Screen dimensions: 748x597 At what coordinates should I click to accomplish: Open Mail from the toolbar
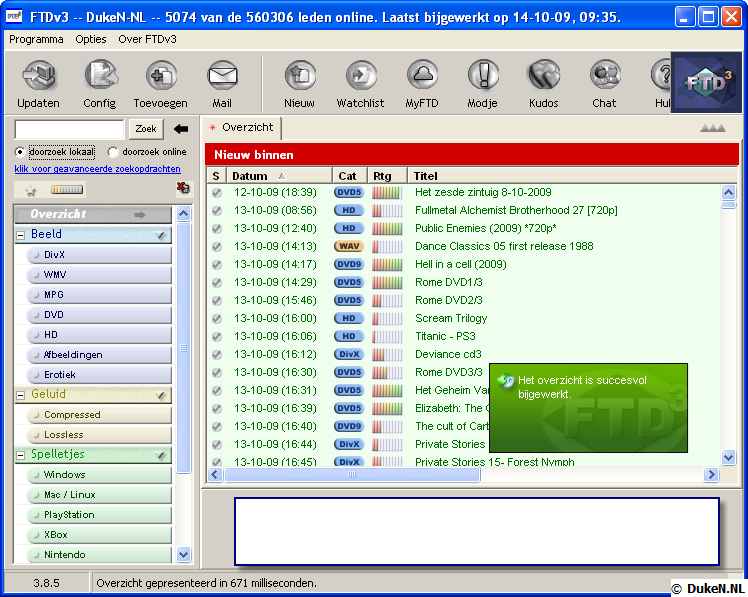(x=222, y=76)
